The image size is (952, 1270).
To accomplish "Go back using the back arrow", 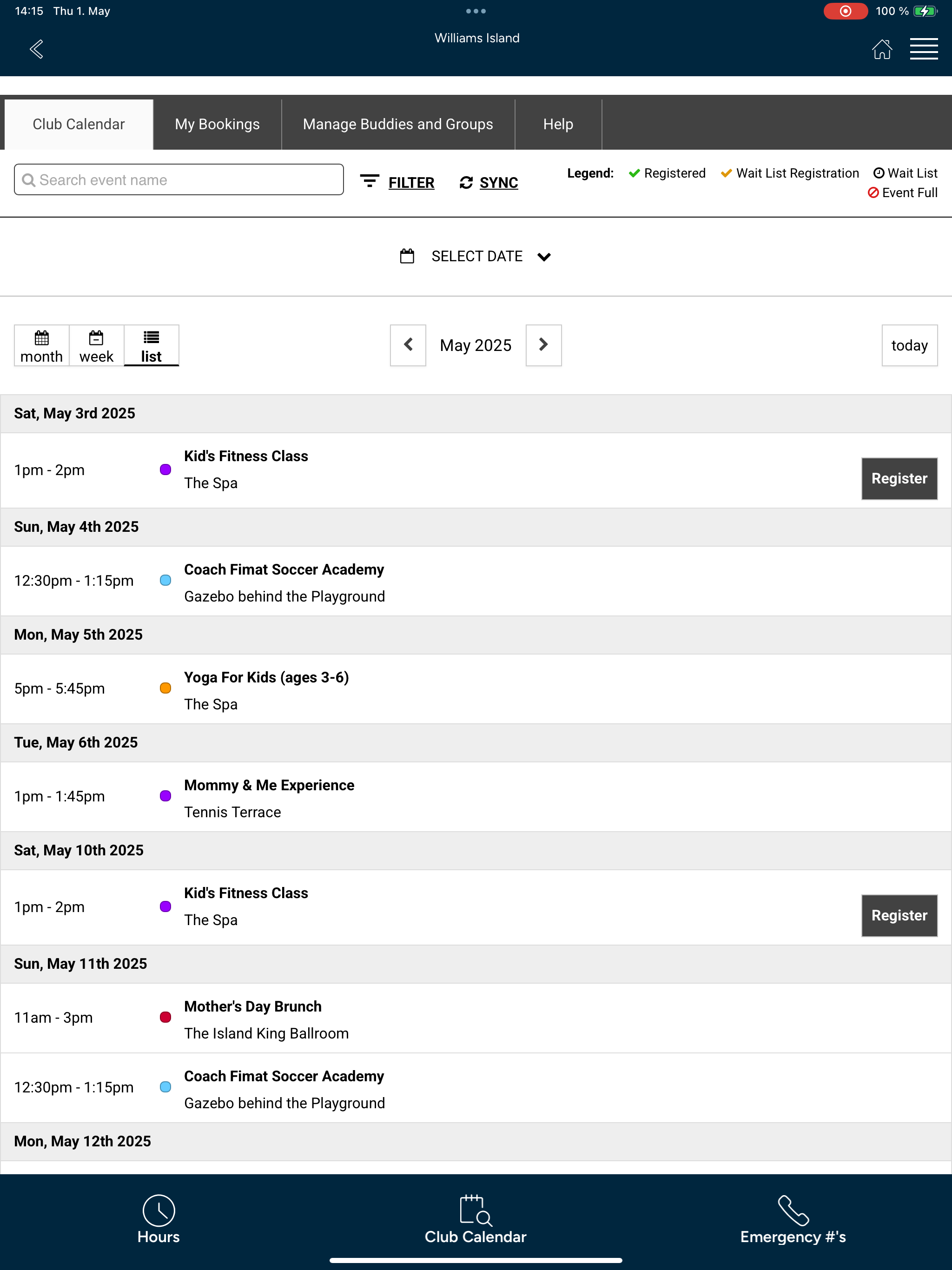I will click(36, 49).
